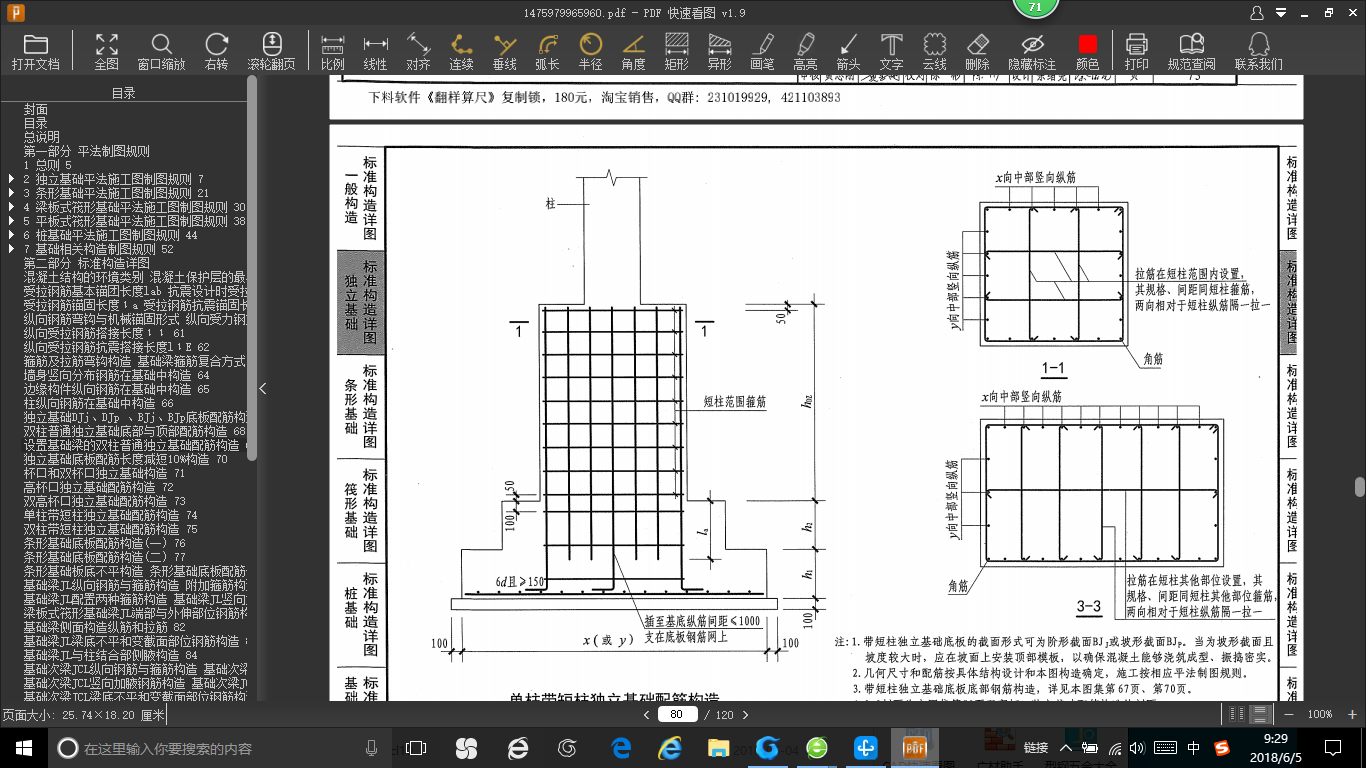Click the document vertical scrollbar thumb
This screenshot has width=1366, height=768.
pyautogui.click(x=1360, y=487)
